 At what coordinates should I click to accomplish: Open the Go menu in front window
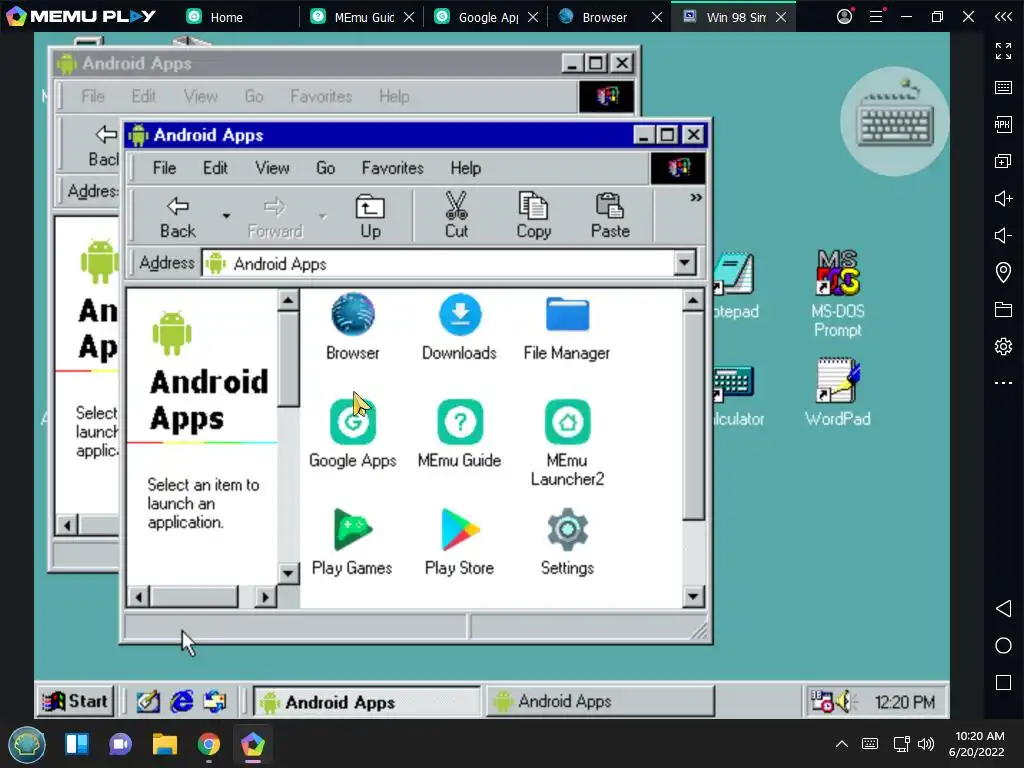[x=325, y=168]
